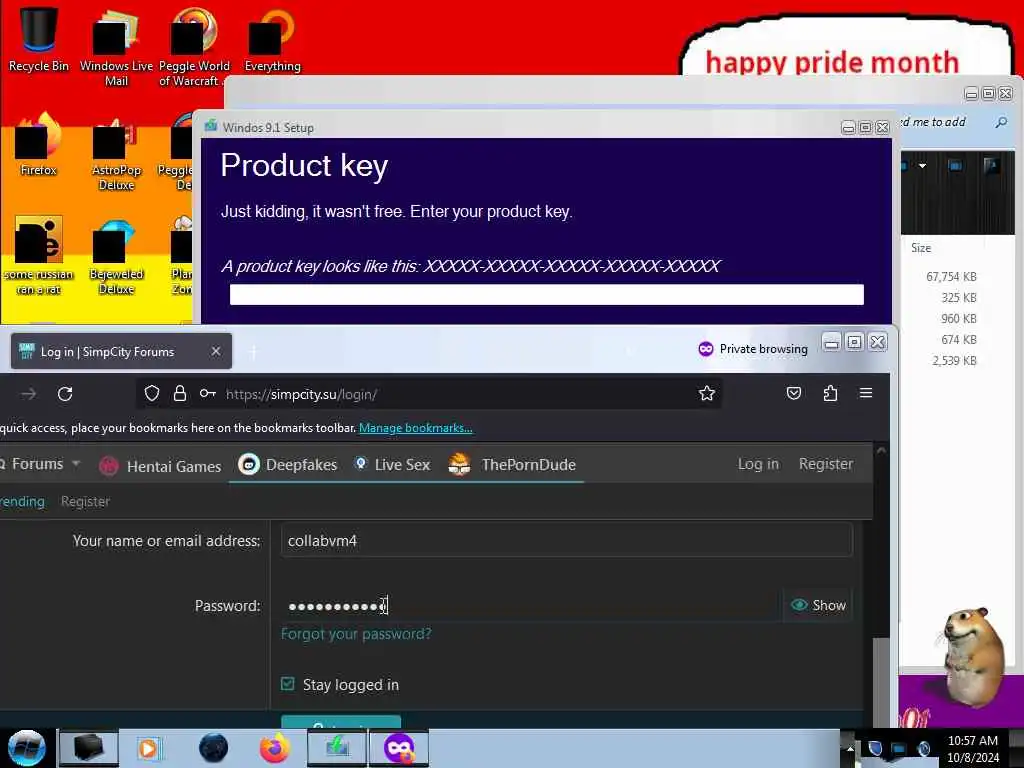The height and width of the screenshot is (768, 1024).
Task: Select the 674 KB file row
Action: pos(958,339)
